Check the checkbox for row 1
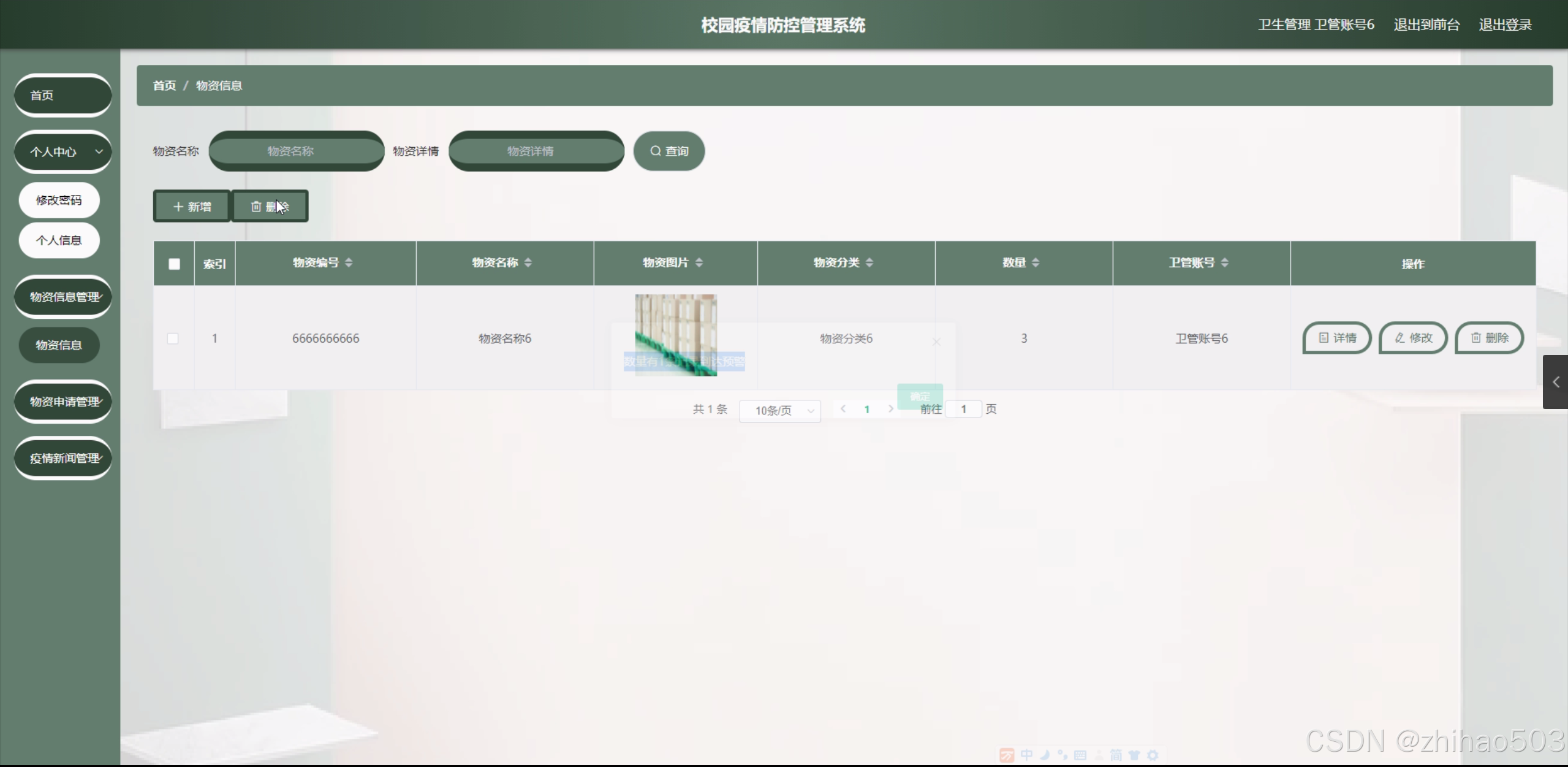The image size is (1568, 767). coord(173,338)
